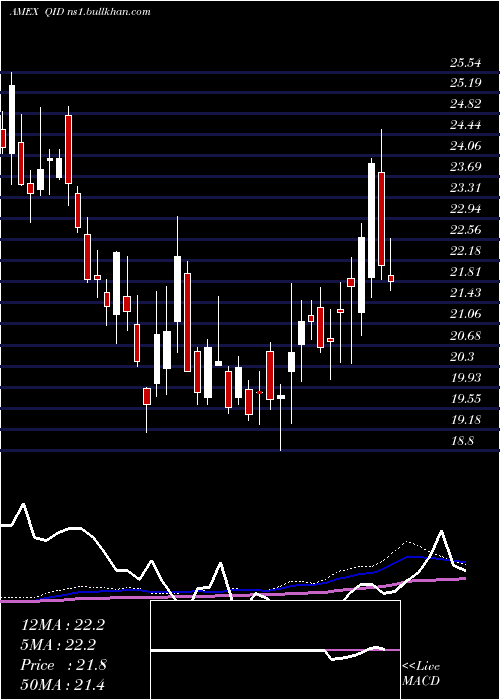The height and width of the screenshot is (700, 500).
Task: Click the 19.18 price axis label
Action: click(x=466, y=419)
